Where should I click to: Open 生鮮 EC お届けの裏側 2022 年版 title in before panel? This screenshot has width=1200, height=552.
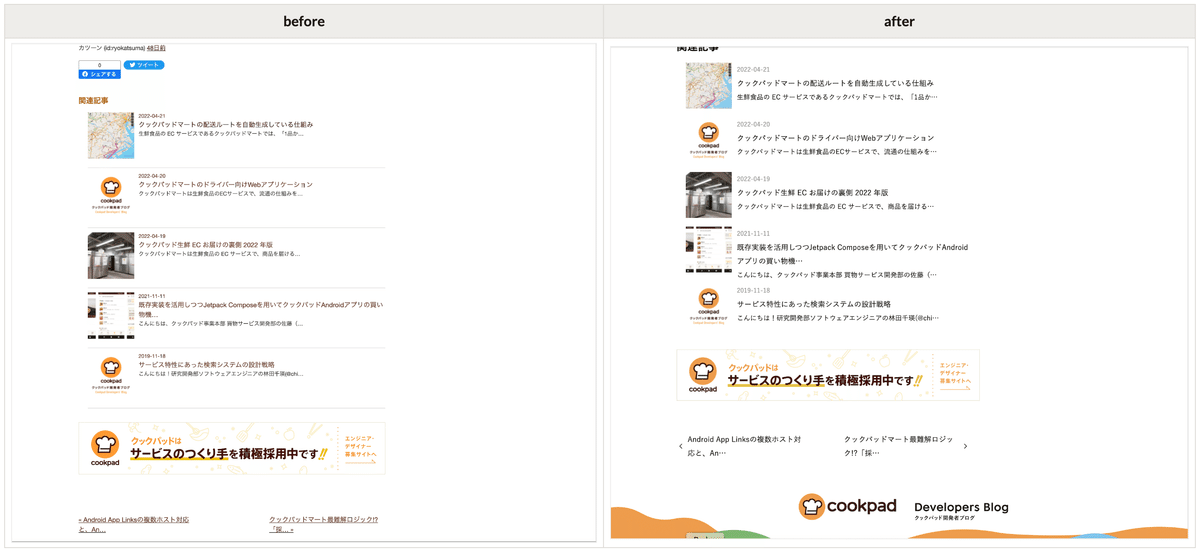click(x=205, y=245)
